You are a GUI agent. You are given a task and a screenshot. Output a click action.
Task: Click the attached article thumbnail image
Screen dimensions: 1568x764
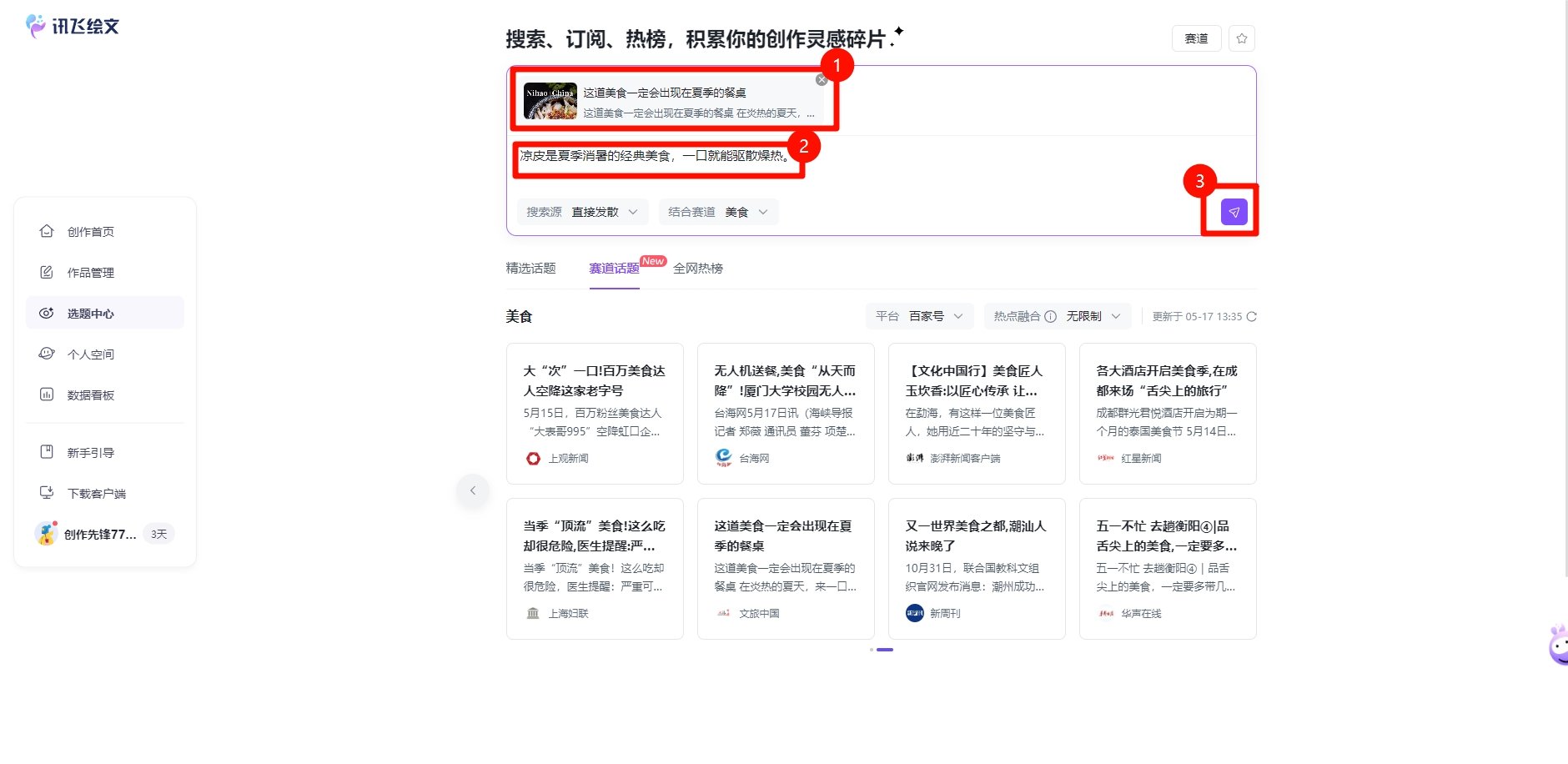pos(550,101)
